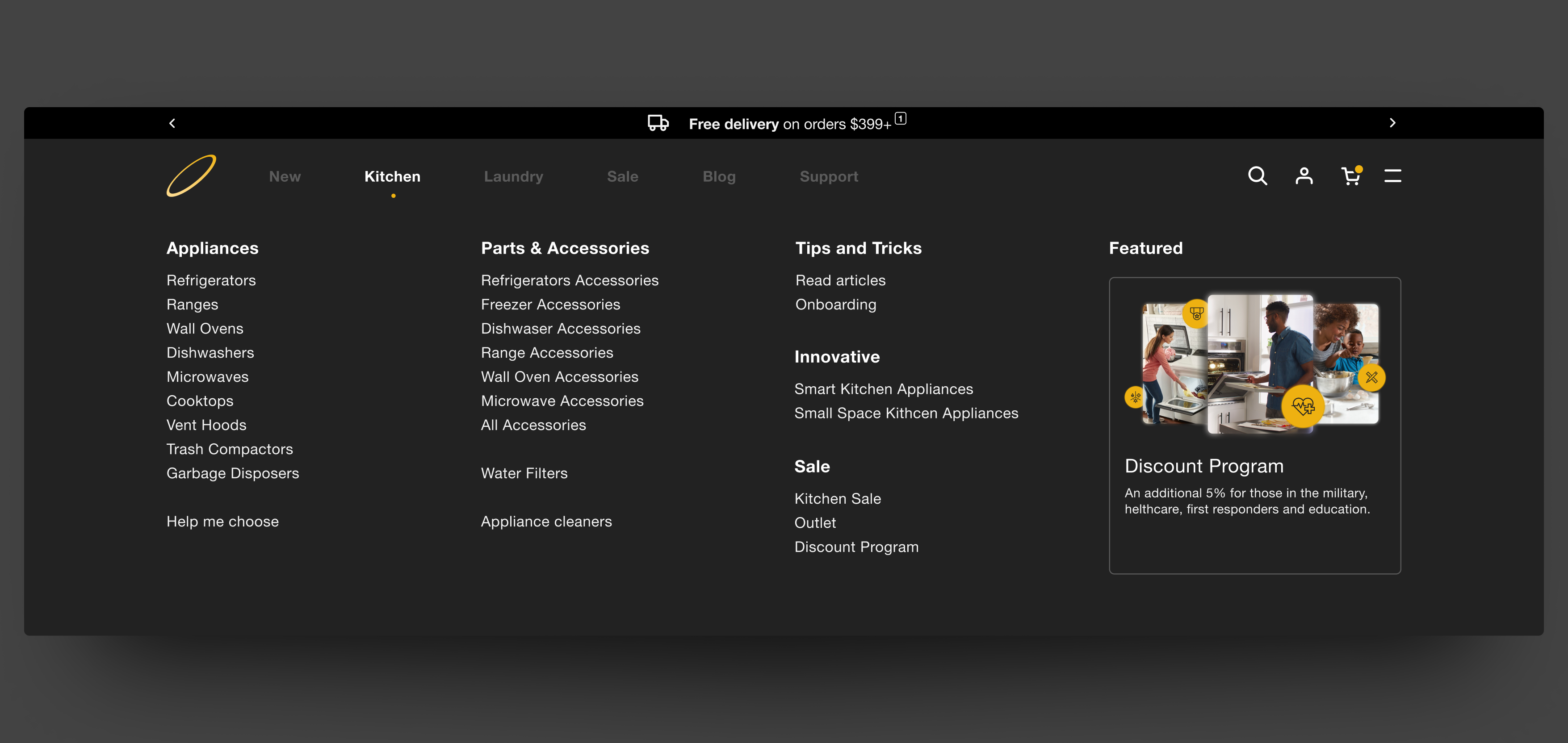Open the Ranges link
Screen dimensions: 1568x743
pyautogui.click(x=193, y=304)
